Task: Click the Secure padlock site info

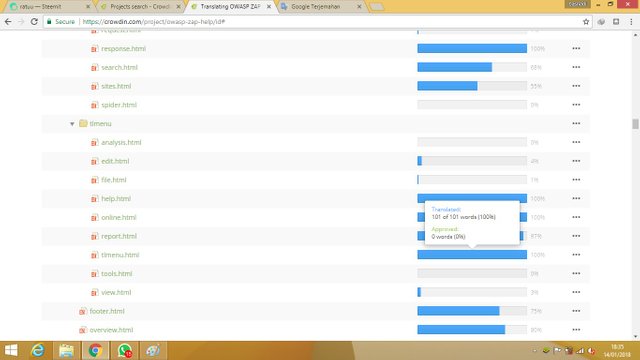Action: click(61, 22)
